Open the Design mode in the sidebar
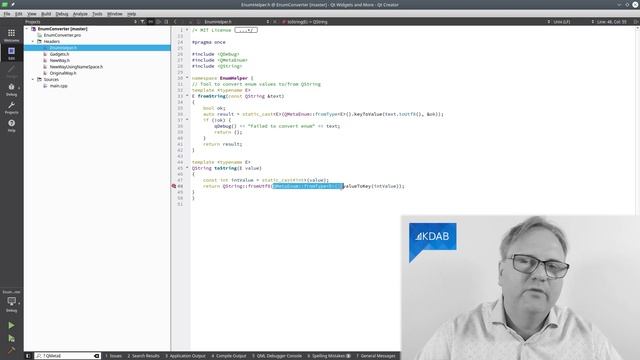The image size is (640, 360). click(x=11, y=71)
